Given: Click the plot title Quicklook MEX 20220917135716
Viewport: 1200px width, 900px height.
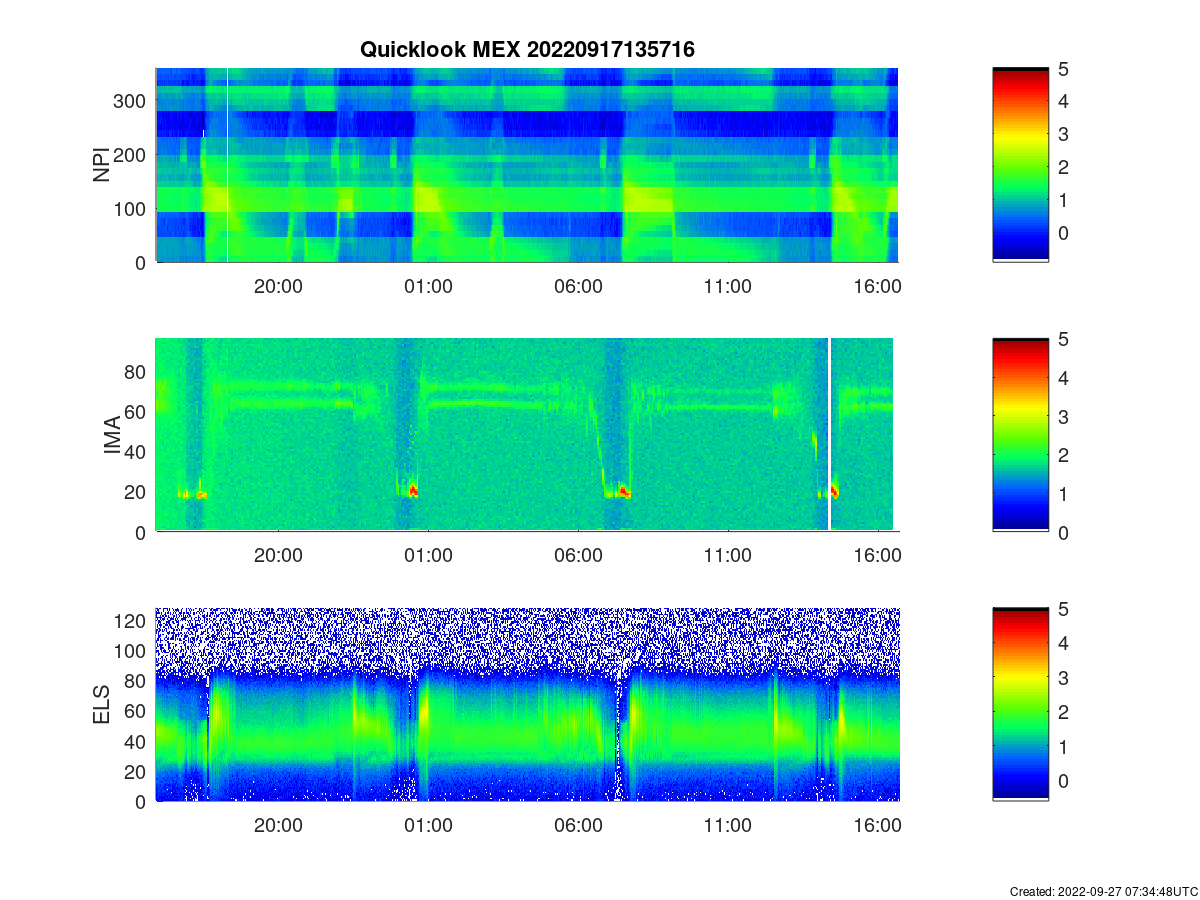Looking at the screenshot, I should 527,49.
